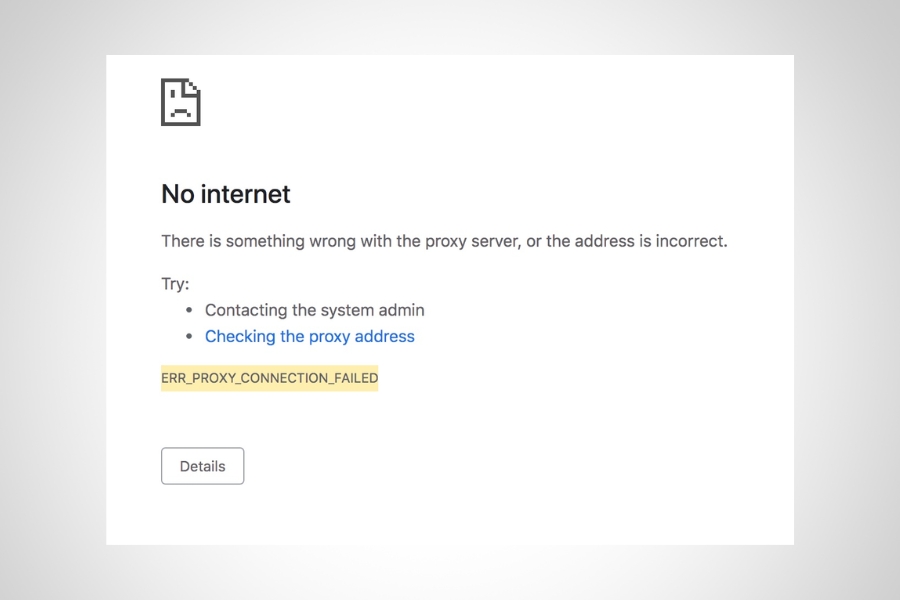Viewport: 900px width, 600px height.
Task: Click the bullet marker next to Contacting the system admin
Action: [x=189, y=310]
